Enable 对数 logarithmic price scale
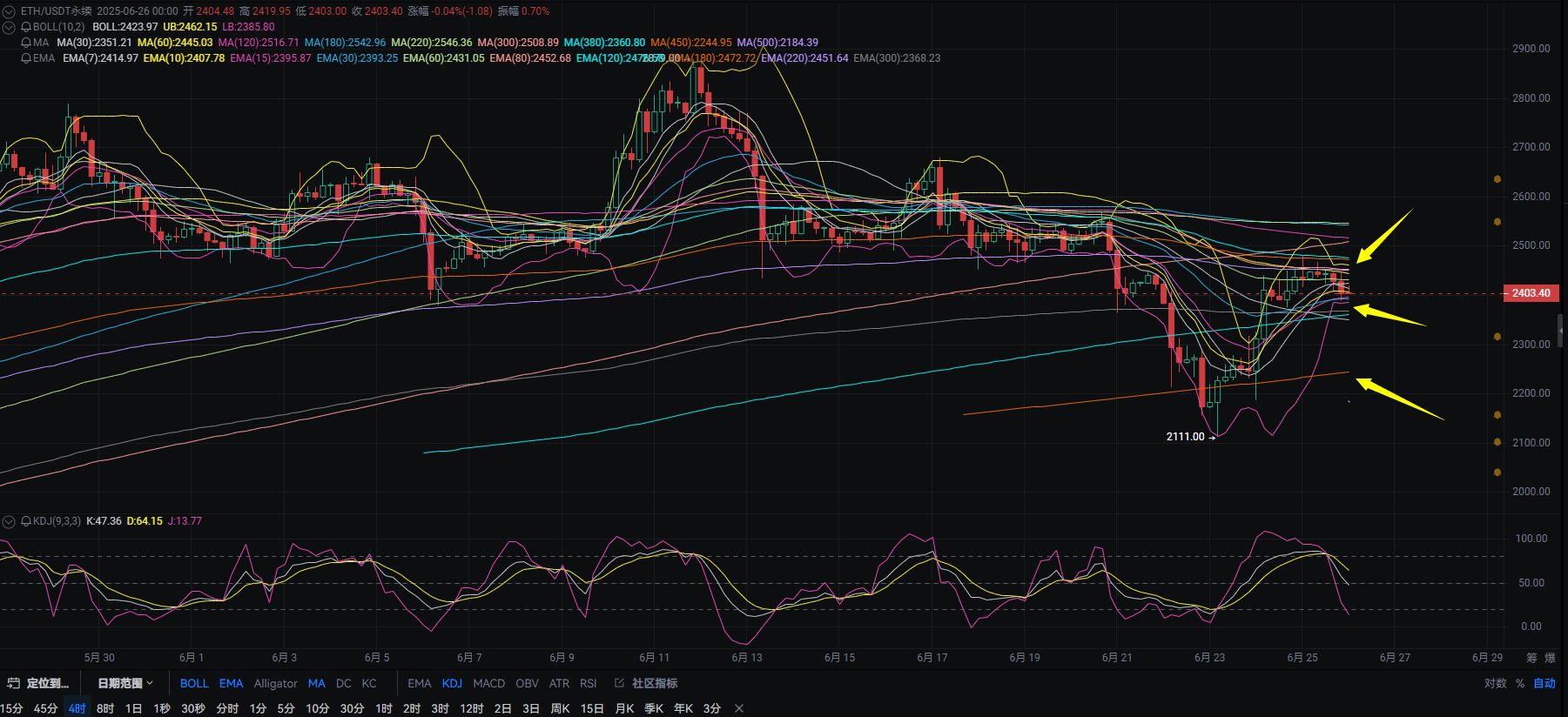The height and width of the screenshot is (717, 1568). [1496, 683]
